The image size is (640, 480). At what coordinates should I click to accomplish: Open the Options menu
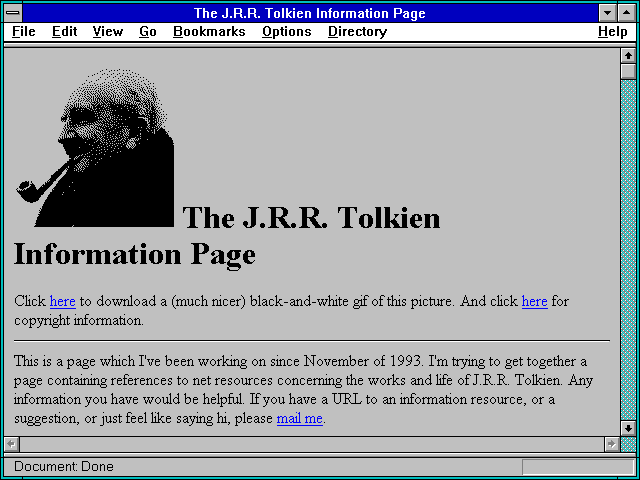(287, 32)
